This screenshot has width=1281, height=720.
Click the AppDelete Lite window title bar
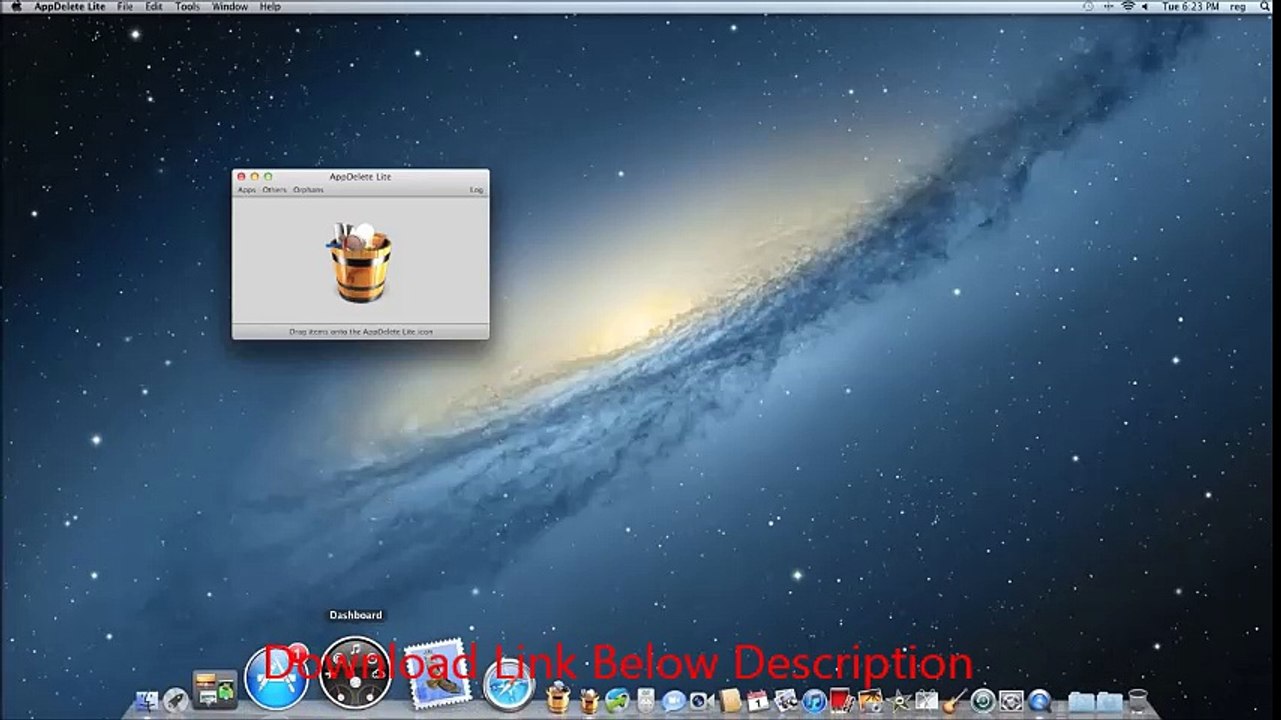click(361, 176)
